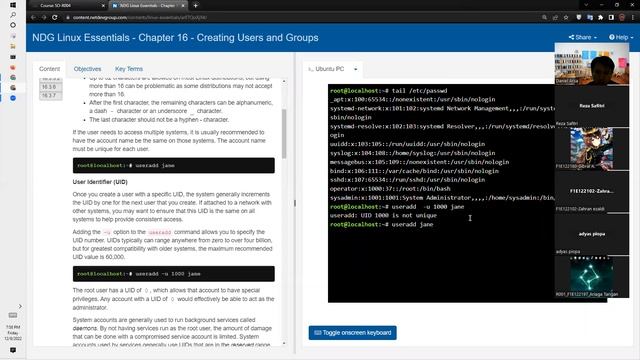Open the tab search chevron in title bar
640x360 pixels.
point(586,5)
